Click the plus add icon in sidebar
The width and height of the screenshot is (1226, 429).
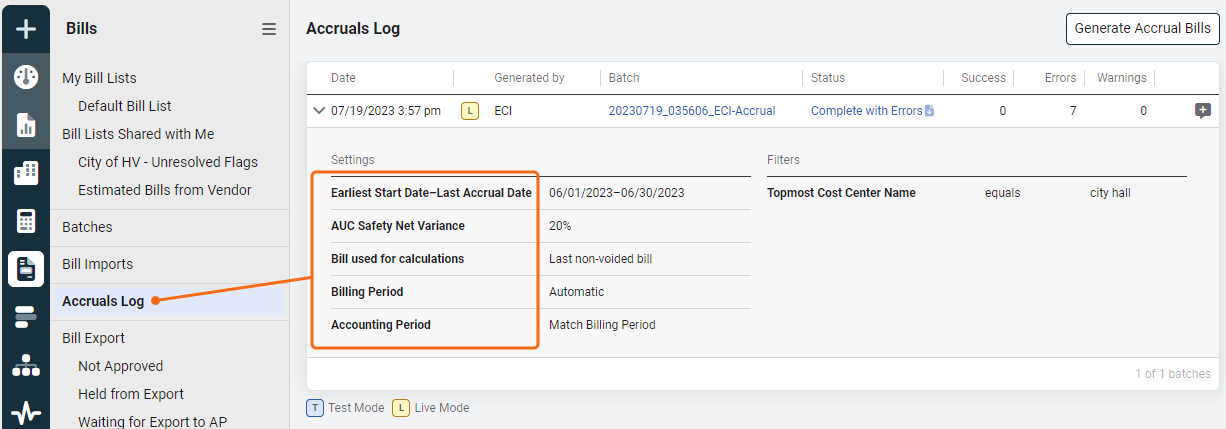point(25,28)
